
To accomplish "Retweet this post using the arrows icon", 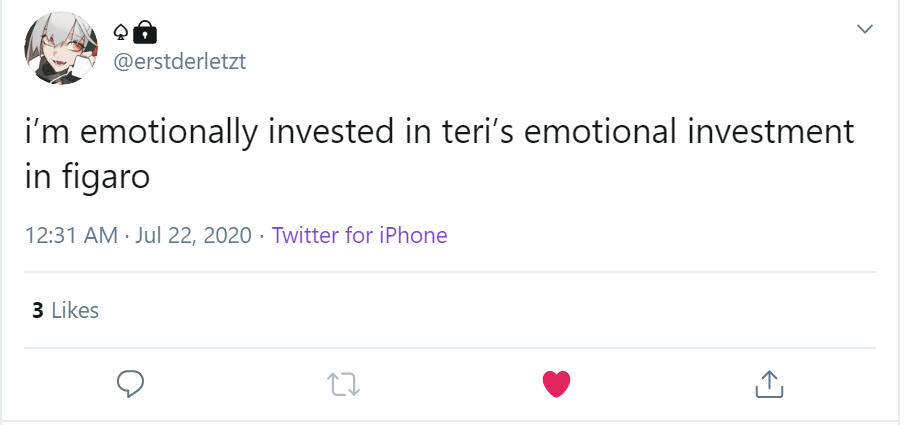I will [x=343, y=382].
